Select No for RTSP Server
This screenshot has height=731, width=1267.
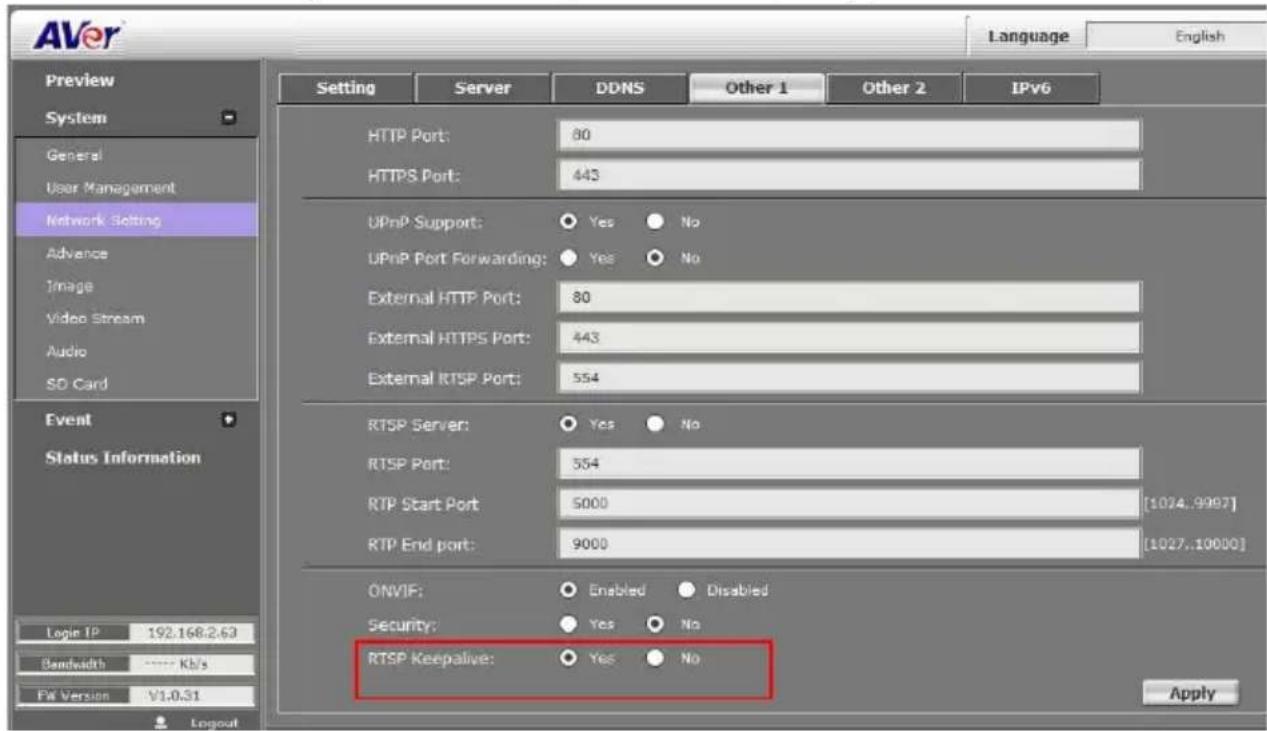point(656,424)
